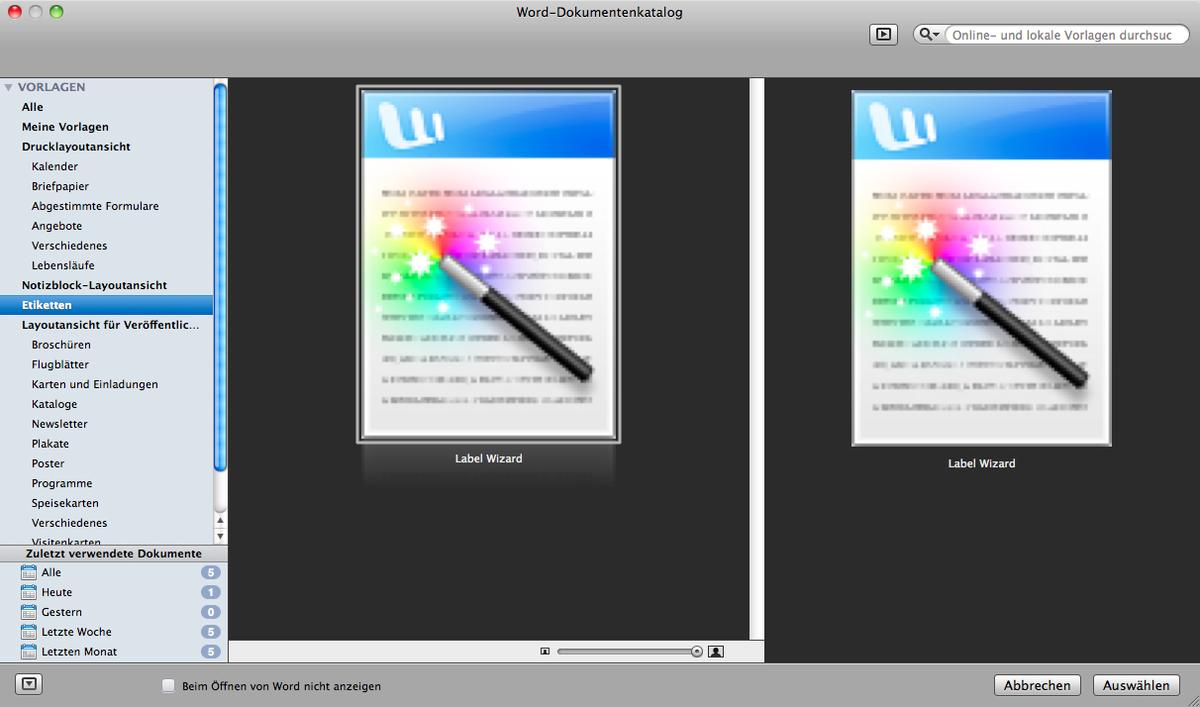Select Verschiedenes under Drucklayoutansicht
This screenshot has width=1200, height=707.
point(69,246)
